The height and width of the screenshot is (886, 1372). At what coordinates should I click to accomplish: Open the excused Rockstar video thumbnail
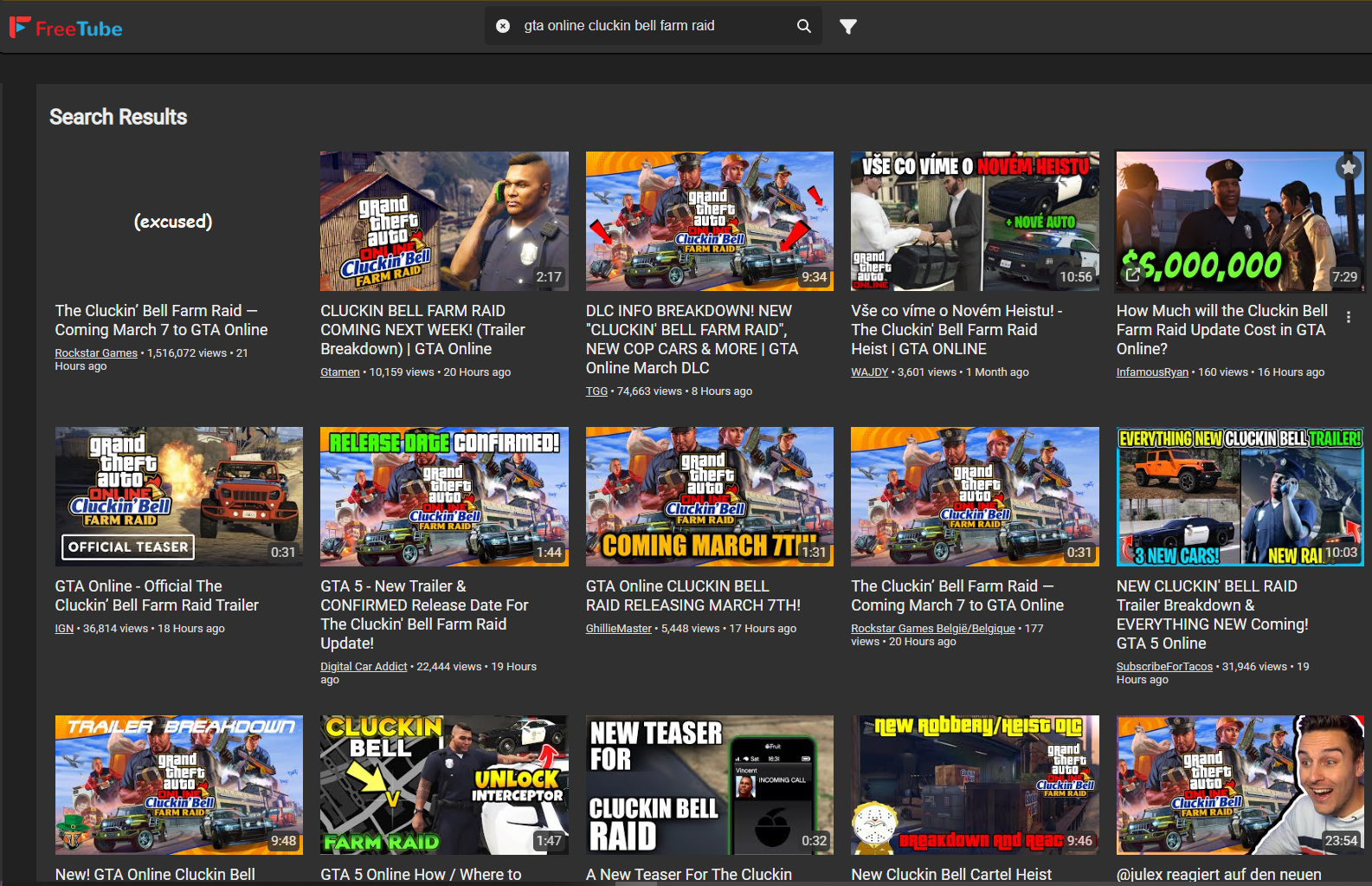pyautogui.click(x=179, y=221)
